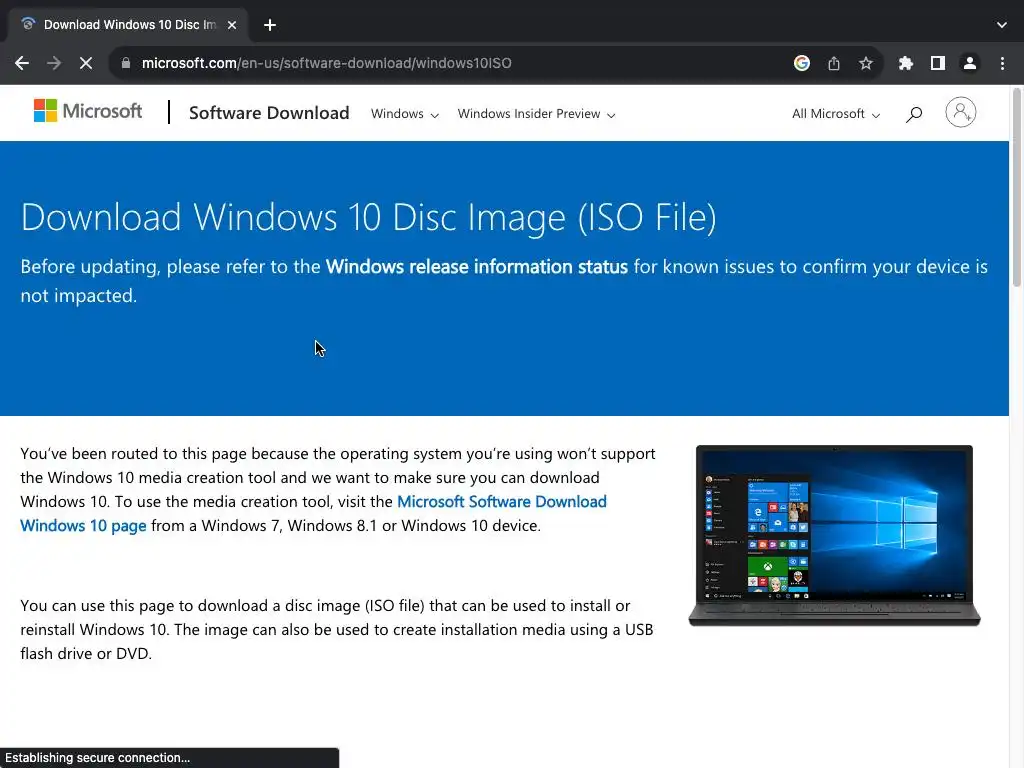Open a new browser tab
Image resolution: width=1024 pixels, height=768 pixels.
click(x=270, y=25)
